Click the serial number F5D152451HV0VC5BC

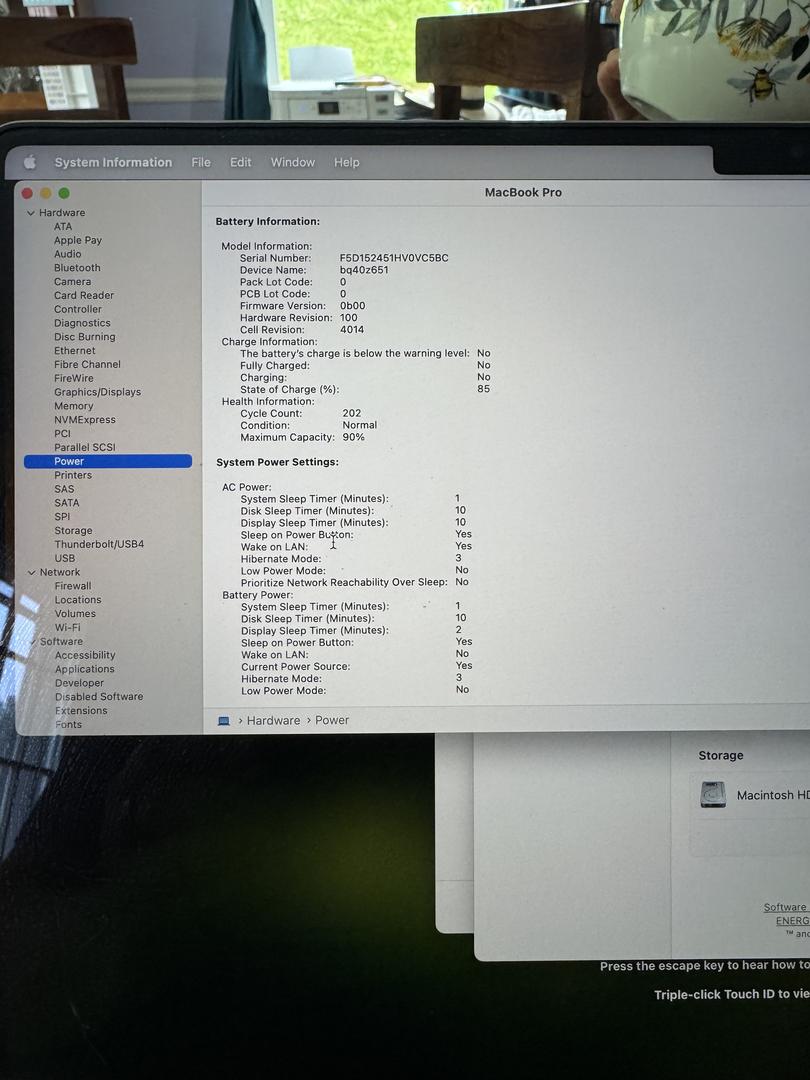[x=394, y=258]
